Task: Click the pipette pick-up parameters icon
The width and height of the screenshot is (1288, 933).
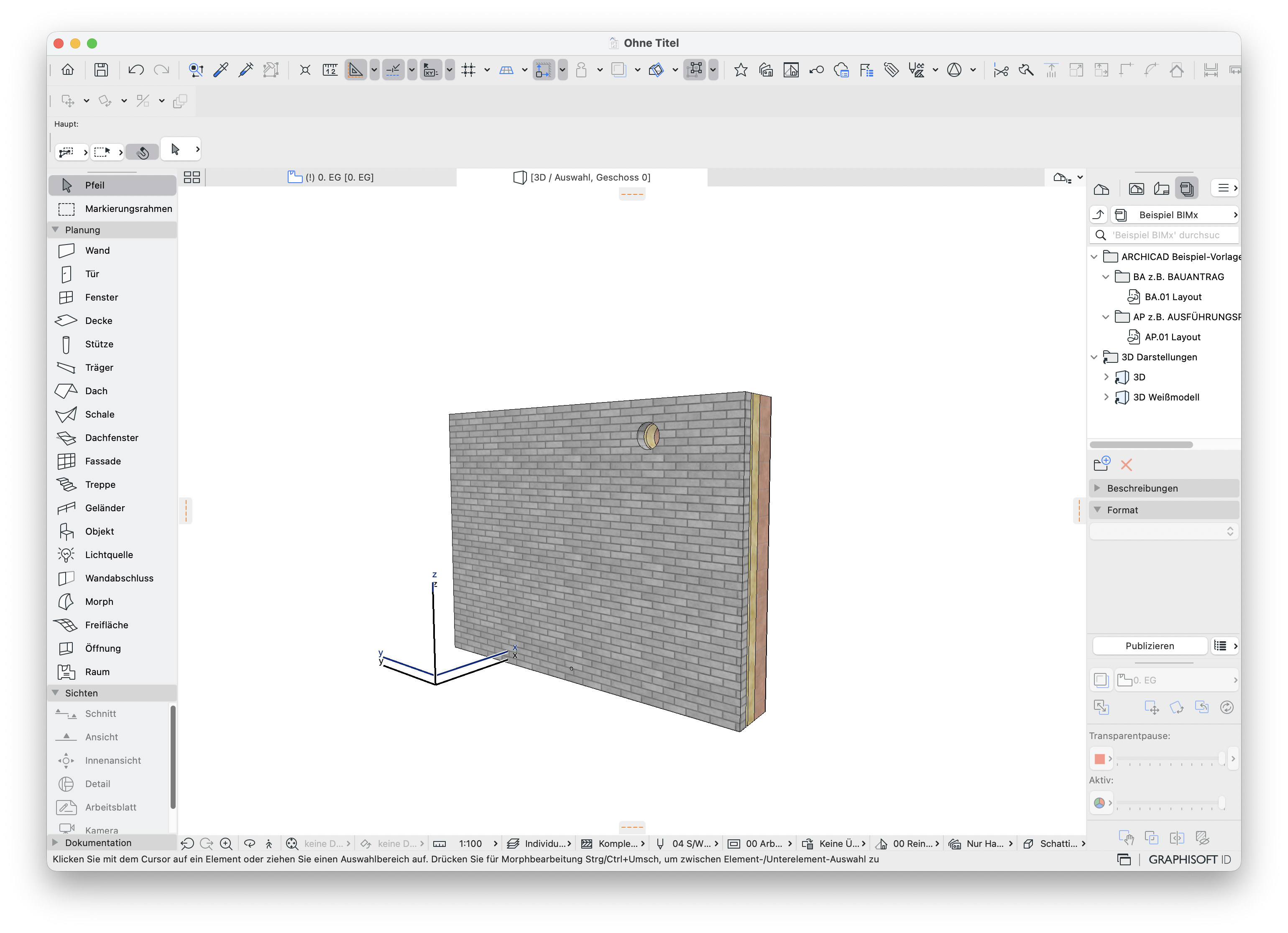Action: coord(221,70)
